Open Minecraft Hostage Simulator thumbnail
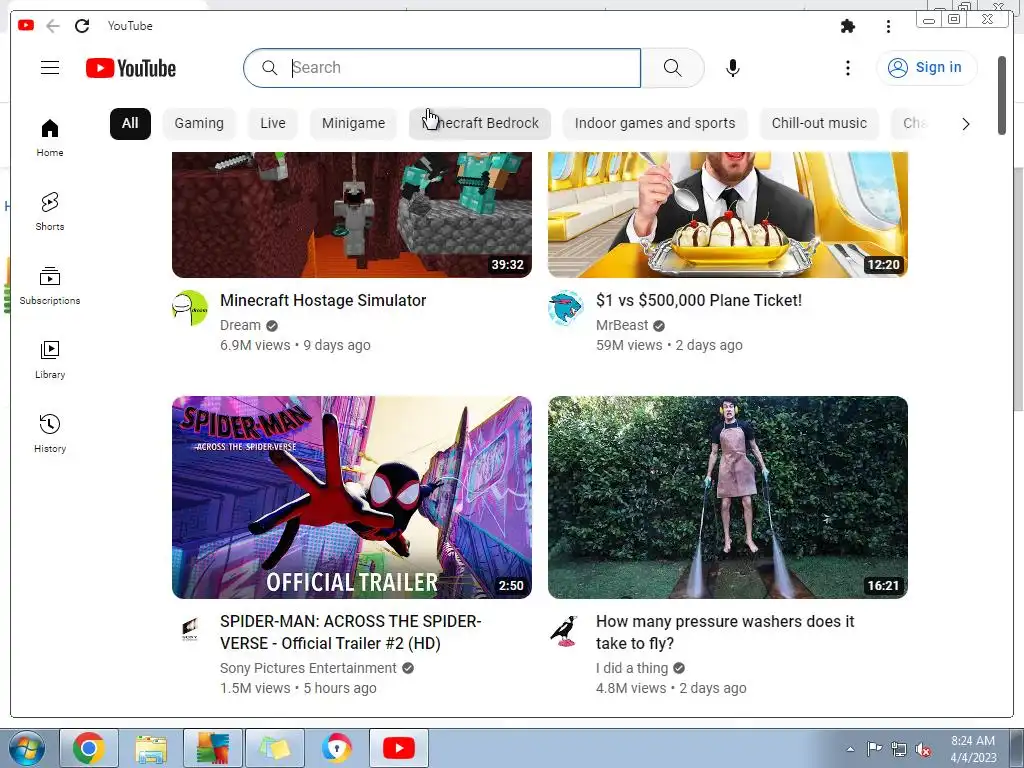 (x=352, y=215)
